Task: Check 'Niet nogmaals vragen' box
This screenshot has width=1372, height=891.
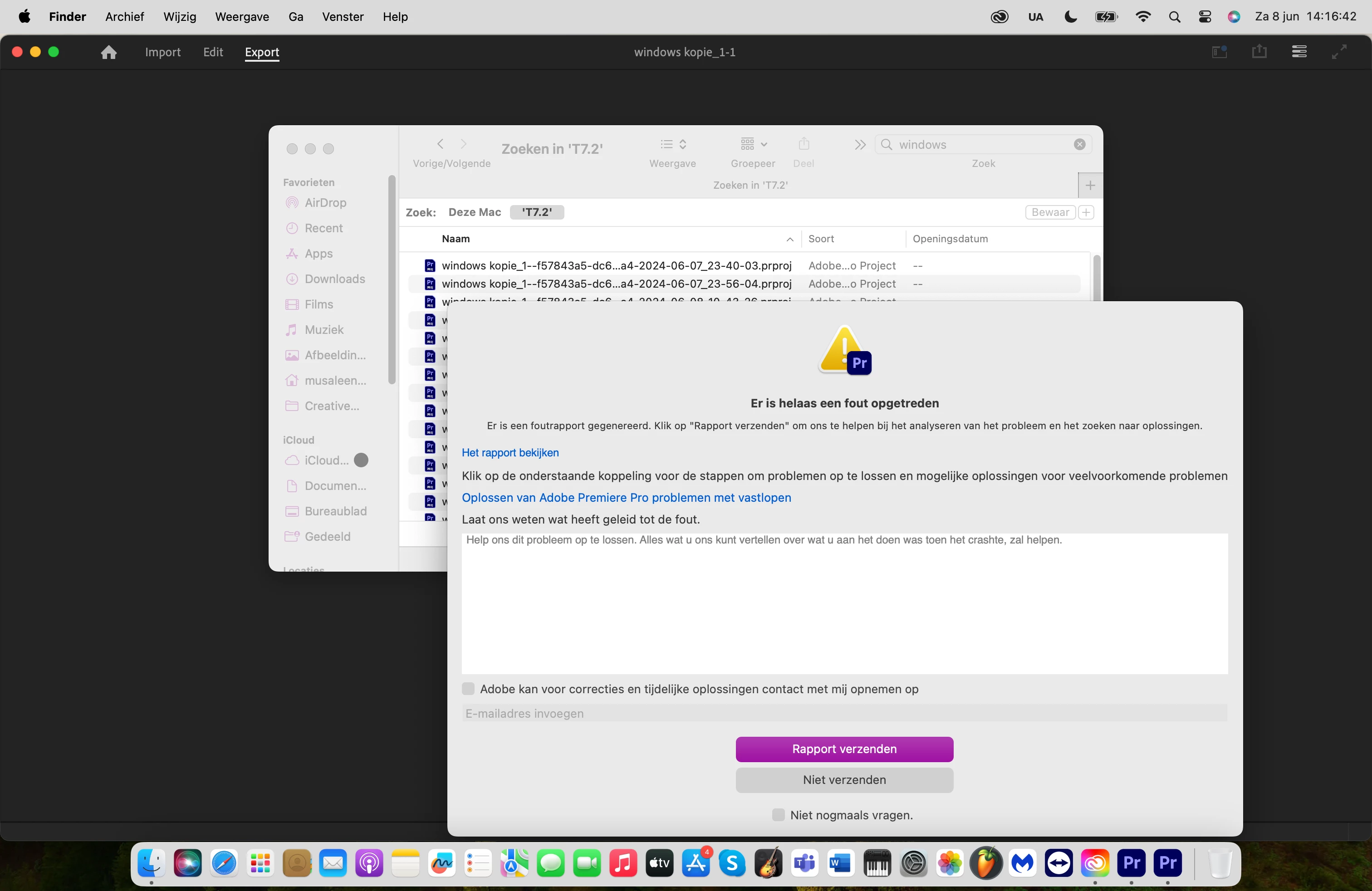Action: coord(778,815)
